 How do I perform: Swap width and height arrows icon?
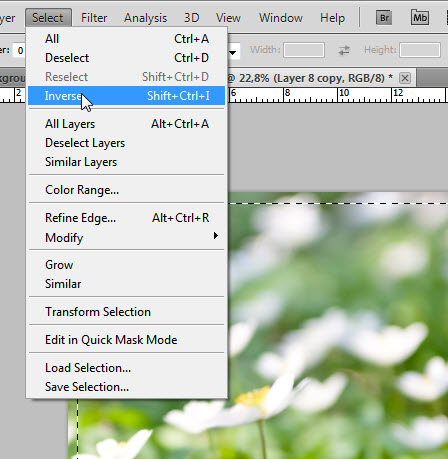[x=344, y=50]
